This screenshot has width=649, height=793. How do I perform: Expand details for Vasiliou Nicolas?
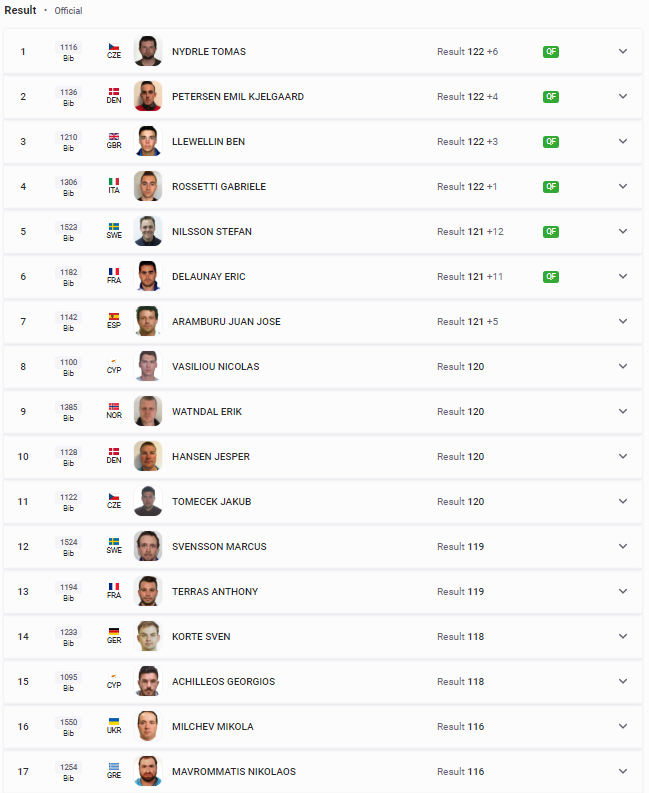coord(623,366)
